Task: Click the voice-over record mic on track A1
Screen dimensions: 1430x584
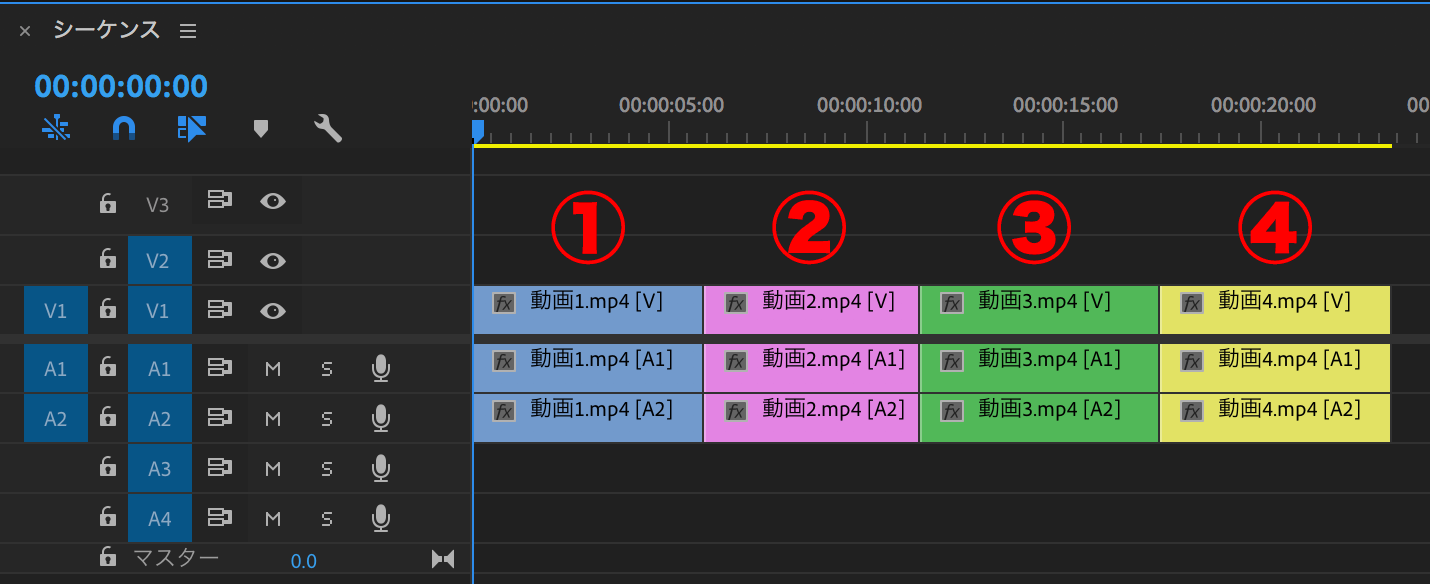Action: point(380,367)
